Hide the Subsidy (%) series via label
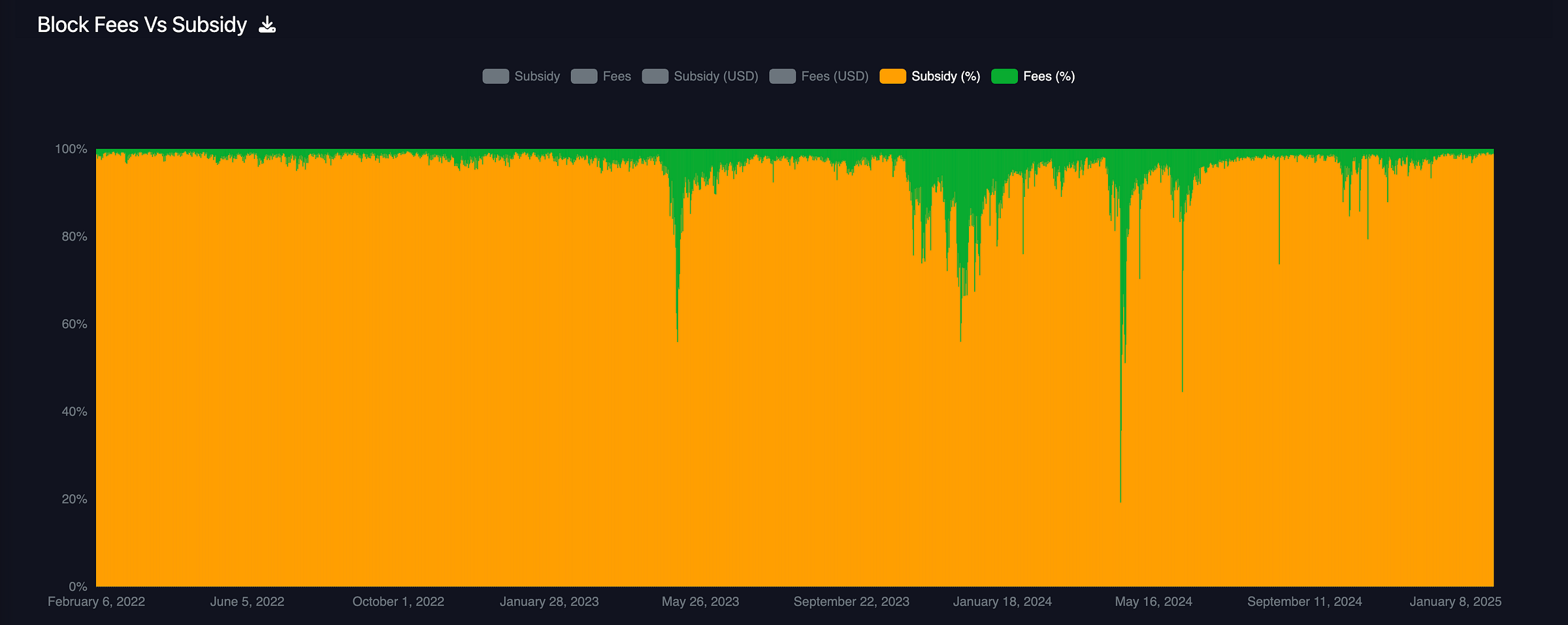This screenshot has width=1568, height=625. coord(946,76)
